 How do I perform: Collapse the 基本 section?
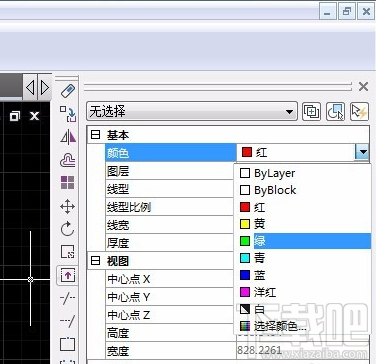[96, 135]
